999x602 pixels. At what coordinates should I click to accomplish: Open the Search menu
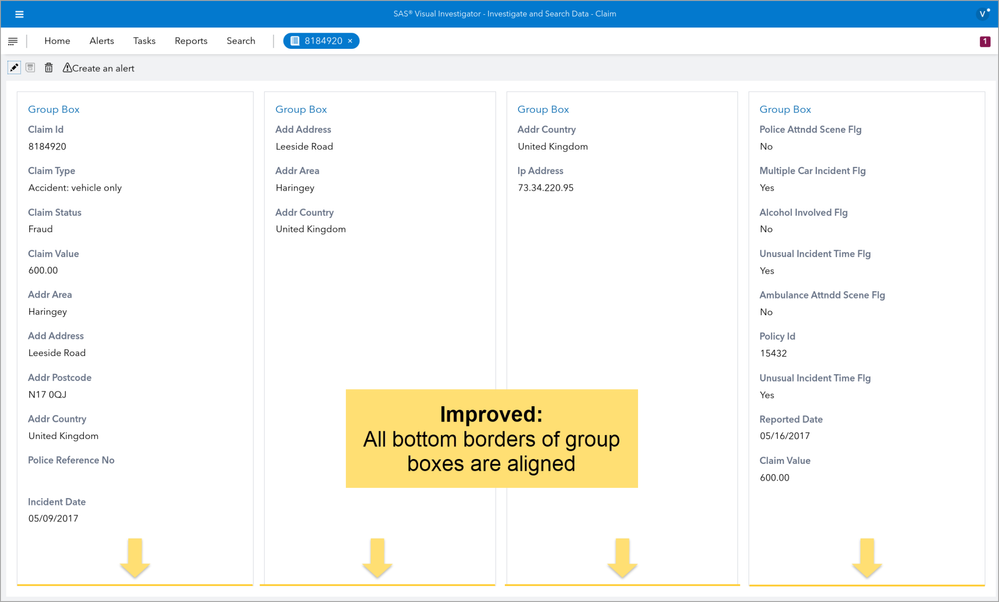click(241, 41)
